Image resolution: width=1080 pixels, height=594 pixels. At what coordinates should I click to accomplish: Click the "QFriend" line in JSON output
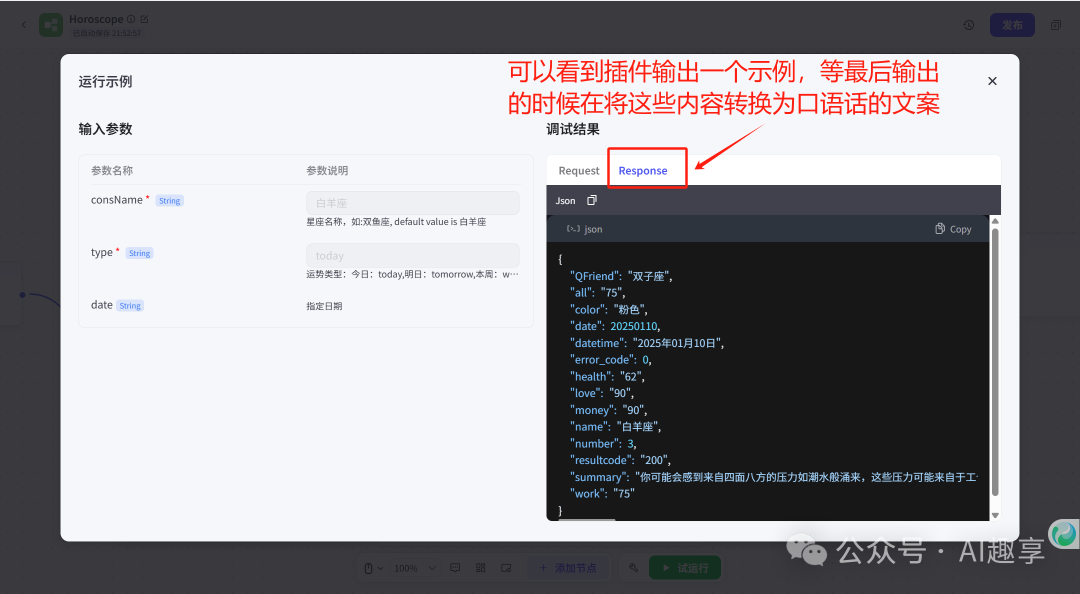coord(621,276)
